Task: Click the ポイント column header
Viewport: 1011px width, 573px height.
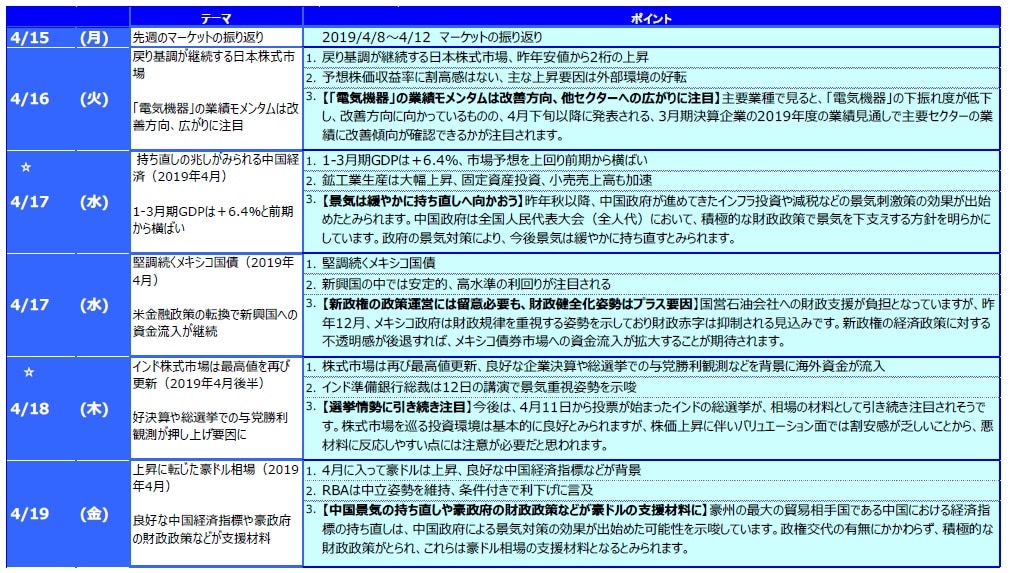Action: [651, 18]
